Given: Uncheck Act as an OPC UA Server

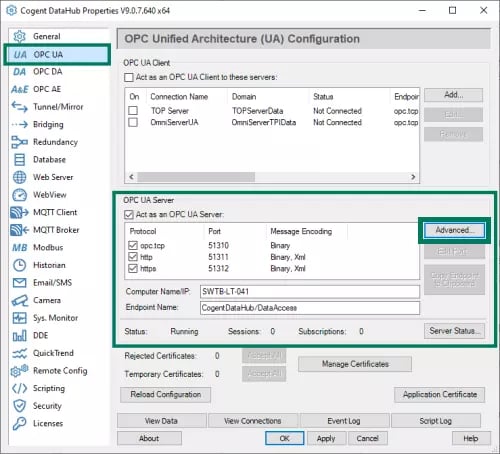Looking at the screenshot, I should point(129,214).
